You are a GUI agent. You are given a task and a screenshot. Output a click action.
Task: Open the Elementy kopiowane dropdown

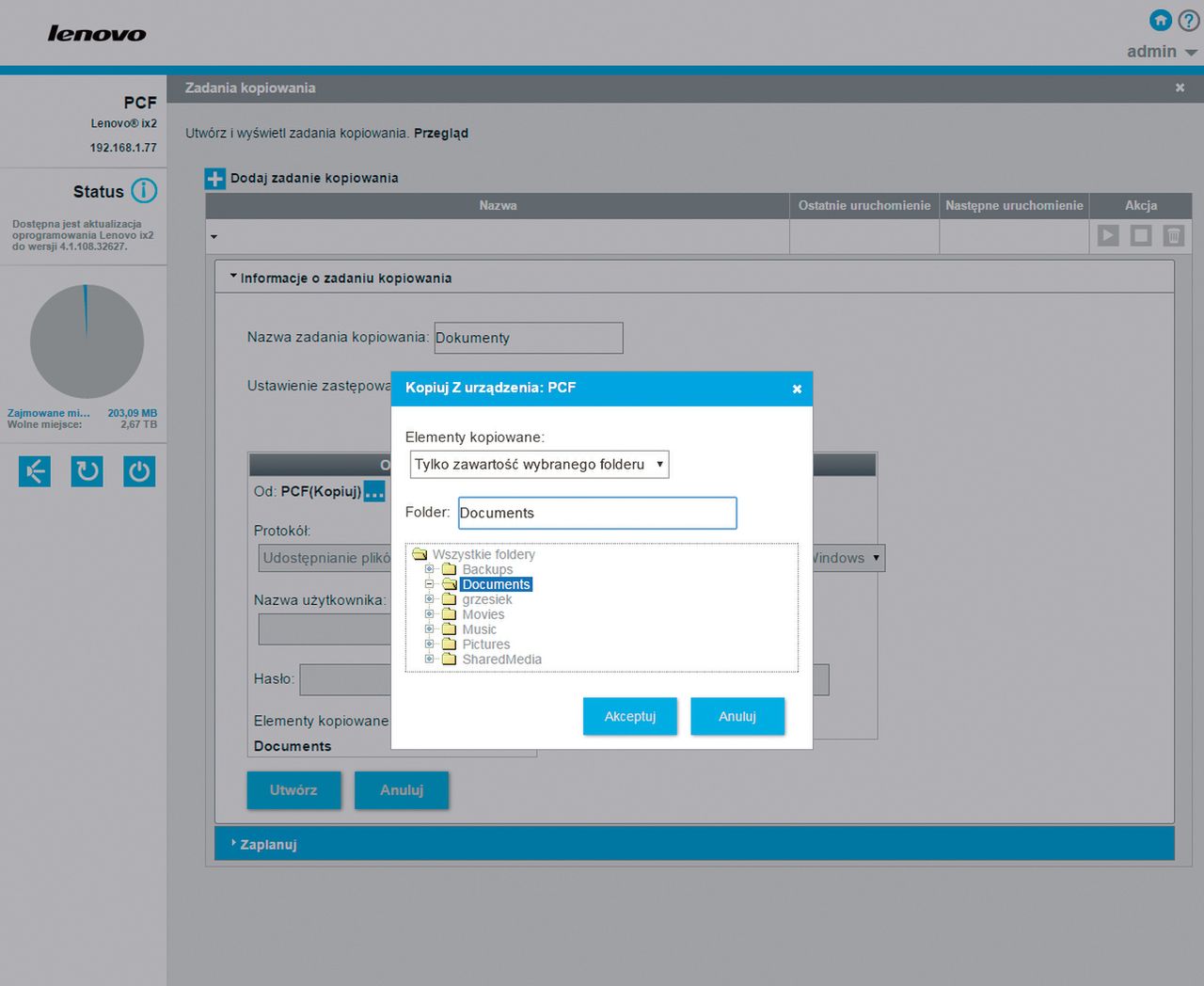[540, 464]
